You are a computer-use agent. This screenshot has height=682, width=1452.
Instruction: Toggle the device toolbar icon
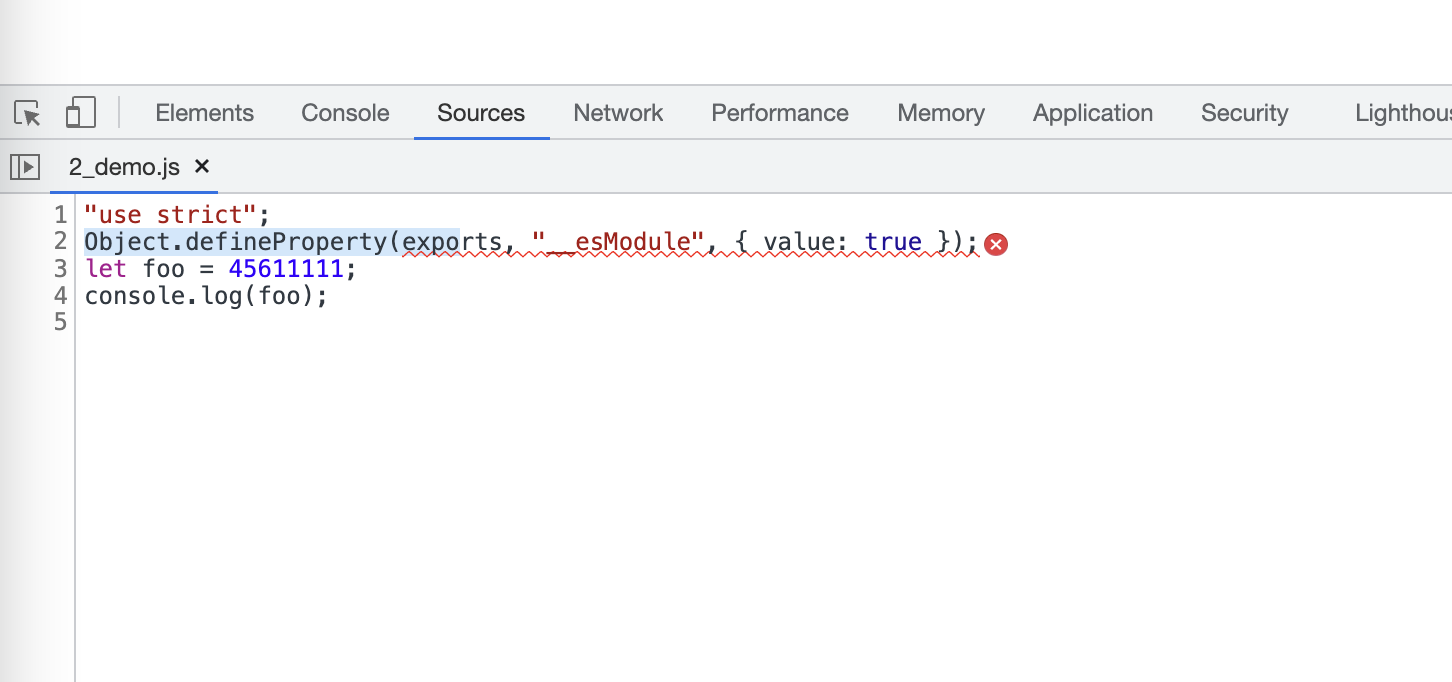coord(80,113)
